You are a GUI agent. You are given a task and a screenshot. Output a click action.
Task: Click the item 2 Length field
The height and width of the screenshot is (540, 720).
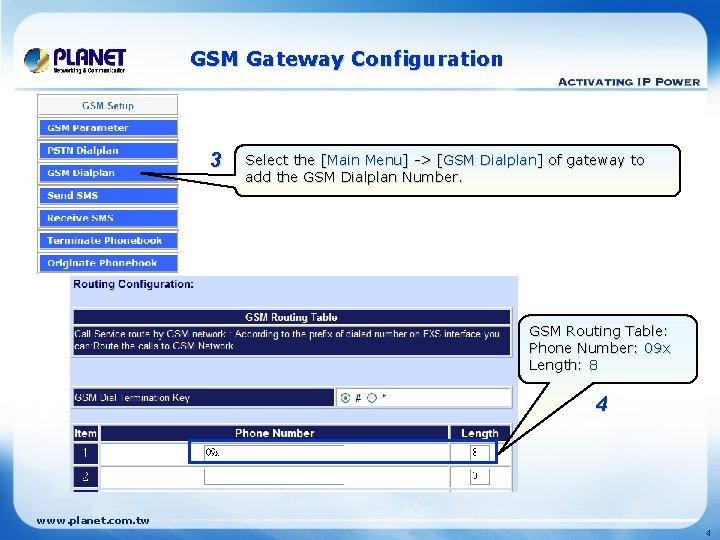tap(479, 476)
